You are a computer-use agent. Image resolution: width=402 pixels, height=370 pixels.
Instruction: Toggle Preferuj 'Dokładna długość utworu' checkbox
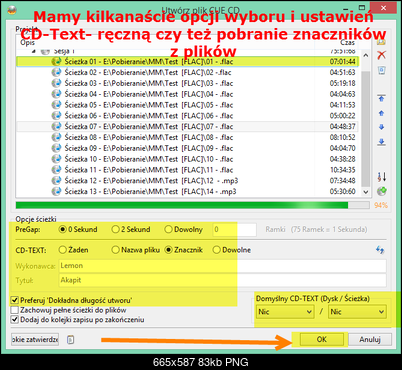[x=15, y=300]
